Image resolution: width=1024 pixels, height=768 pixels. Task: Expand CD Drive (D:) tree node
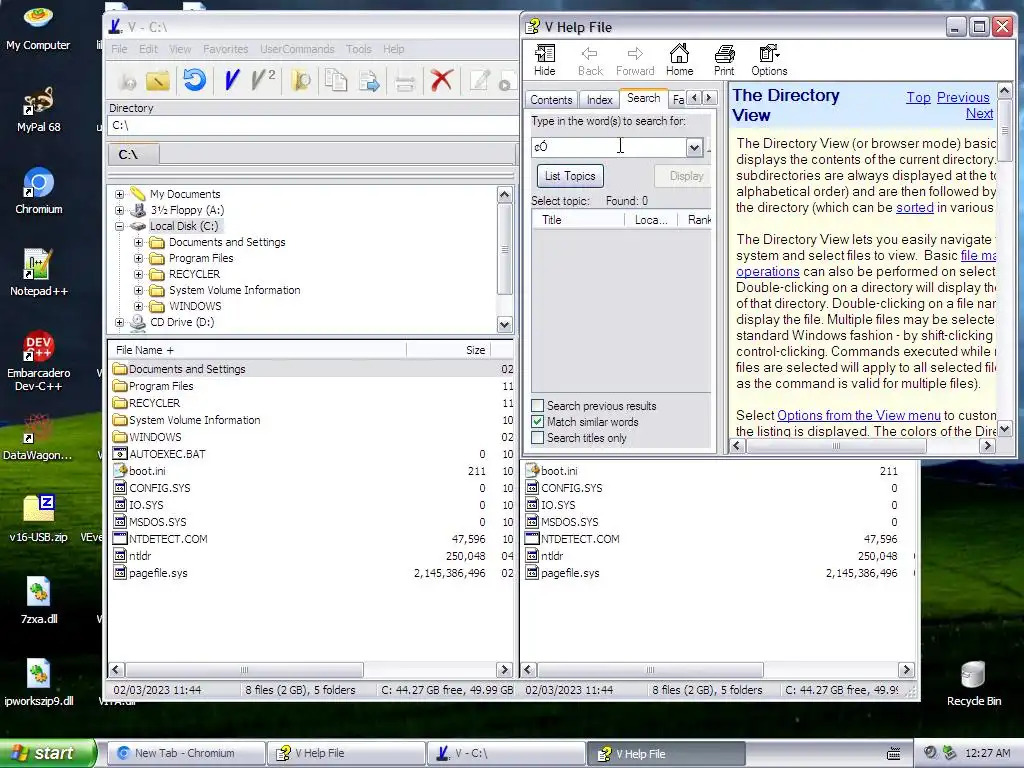pyautogui.click(x=120, y=322)
